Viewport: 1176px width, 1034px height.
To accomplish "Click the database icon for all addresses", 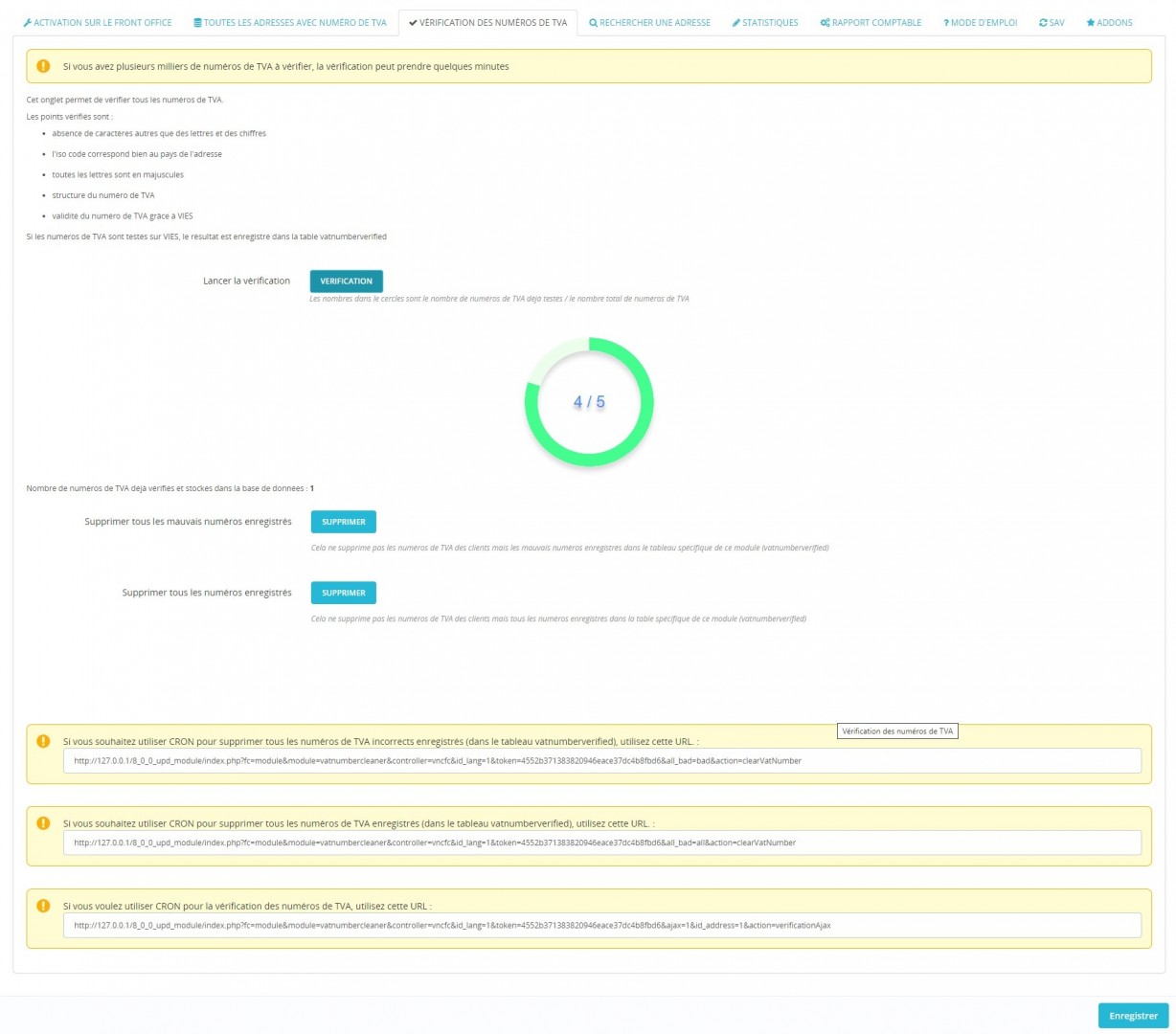I will click(197, 23).
